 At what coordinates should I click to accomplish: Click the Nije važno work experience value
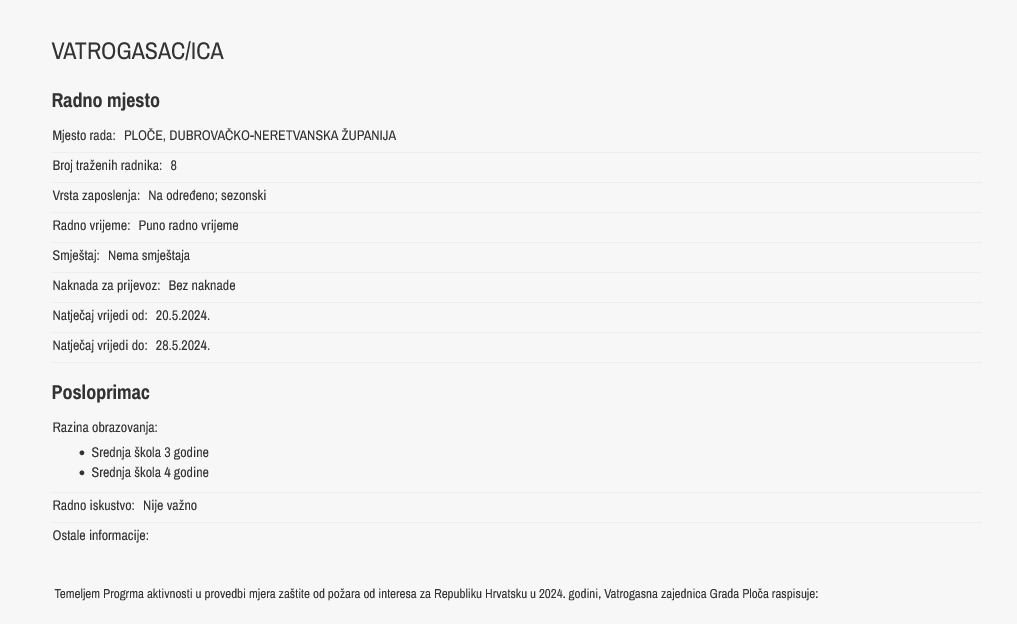pyautogui.click(x=170, y=505)
